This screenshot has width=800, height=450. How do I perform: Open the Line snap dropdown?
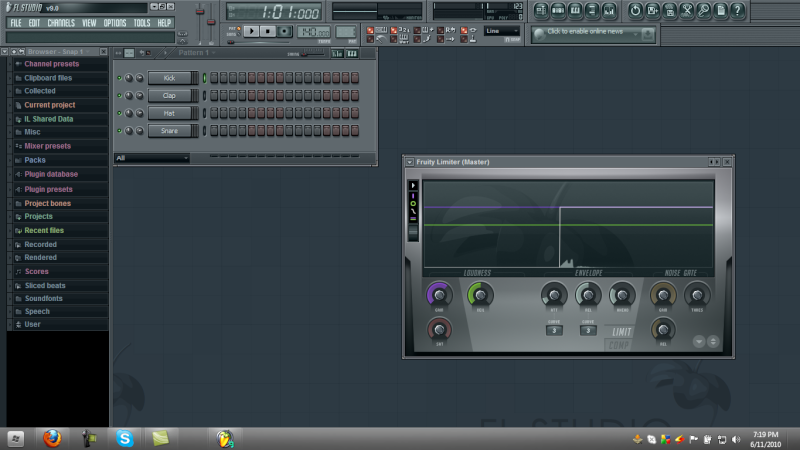point(502,31)
